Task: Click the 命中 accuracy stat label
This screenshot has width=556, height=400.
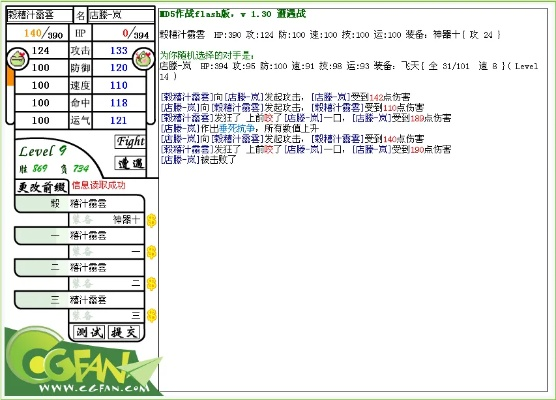Action: [x=80, y=103]
